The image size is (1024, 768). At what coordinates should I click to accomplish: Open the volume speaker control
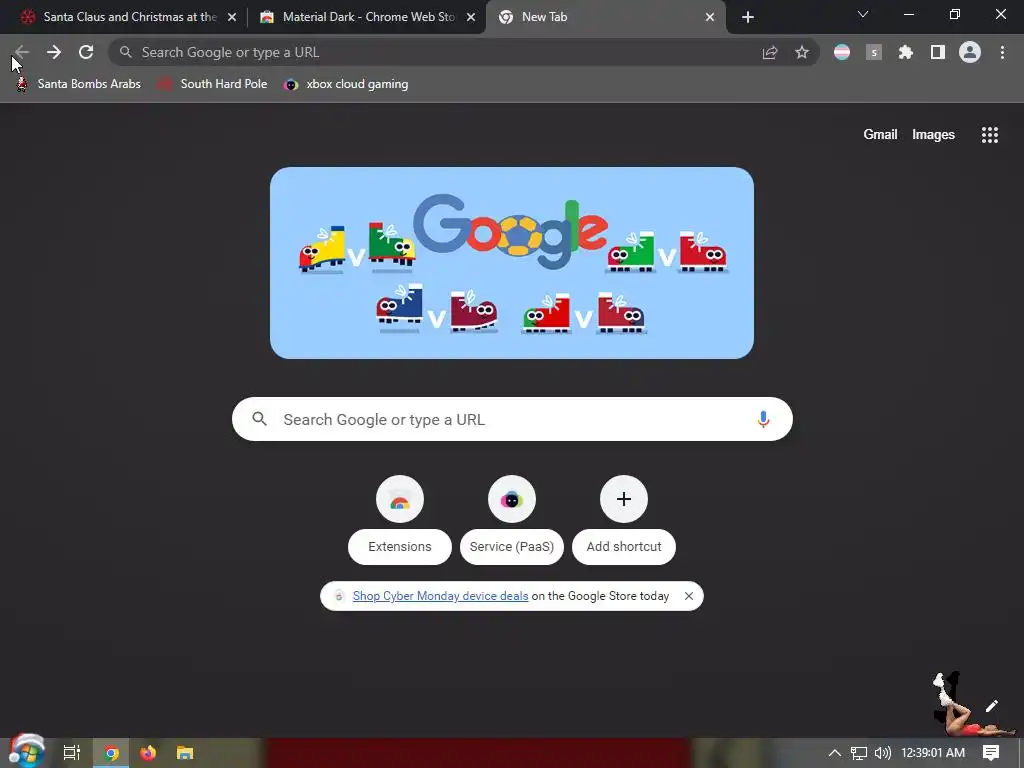882,753
